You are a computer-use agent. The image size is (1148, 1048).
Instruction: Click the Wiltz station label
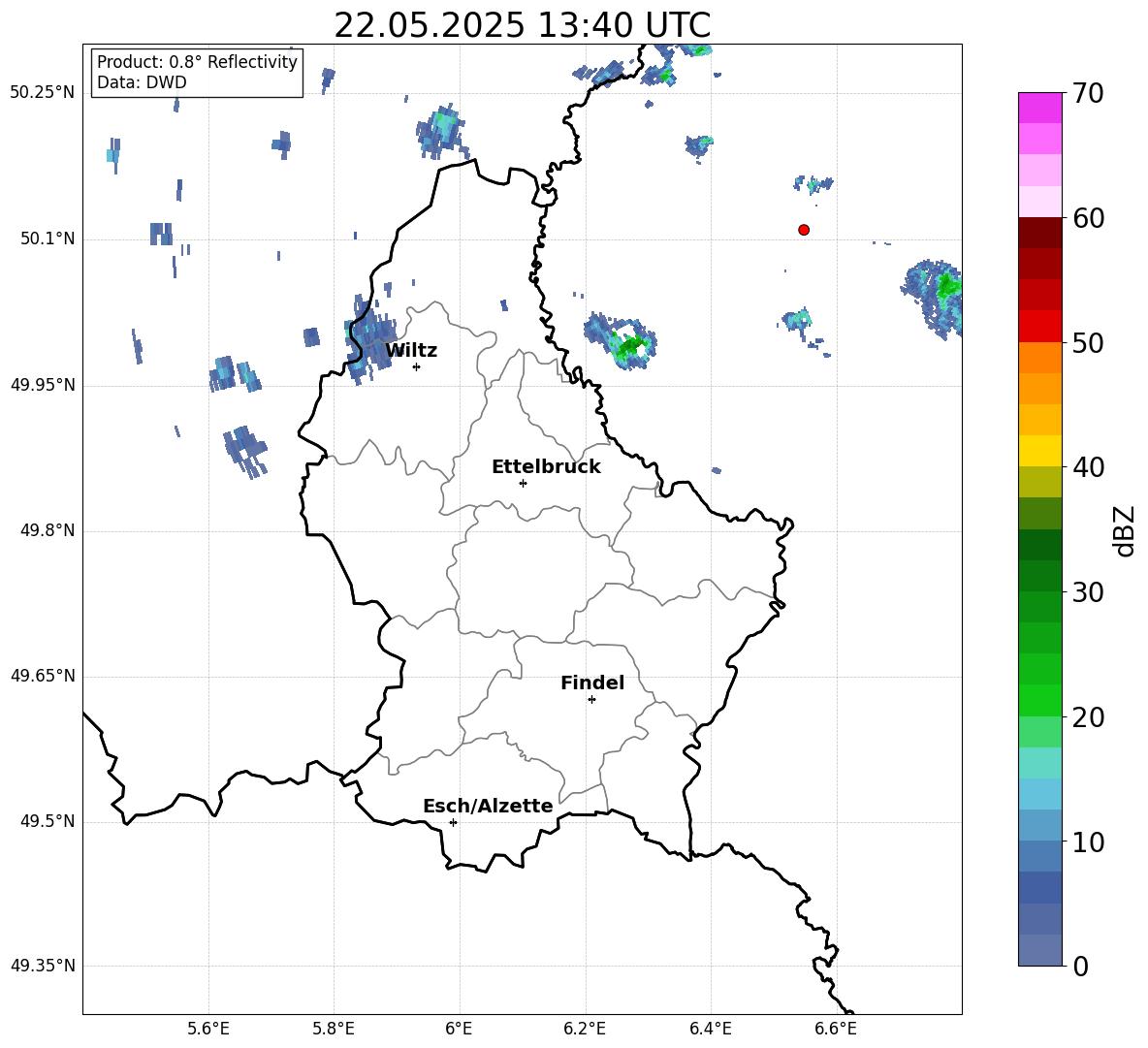click(x=411, y=351)
